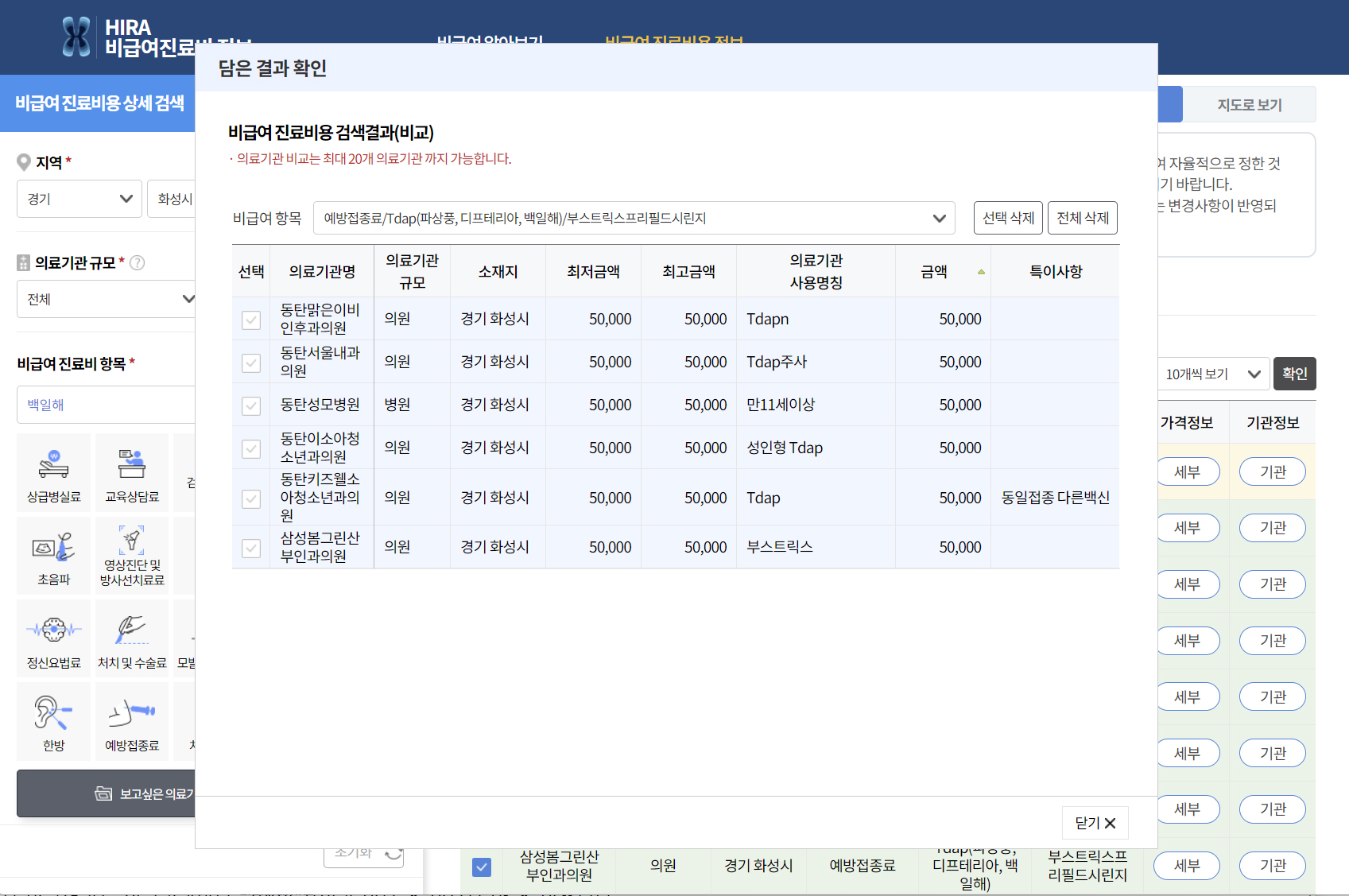Check the 동탄맑은이비인후과의원 row checkbox
The height and width of the screenshot is (896, 1349).
[x=251, y=320]
